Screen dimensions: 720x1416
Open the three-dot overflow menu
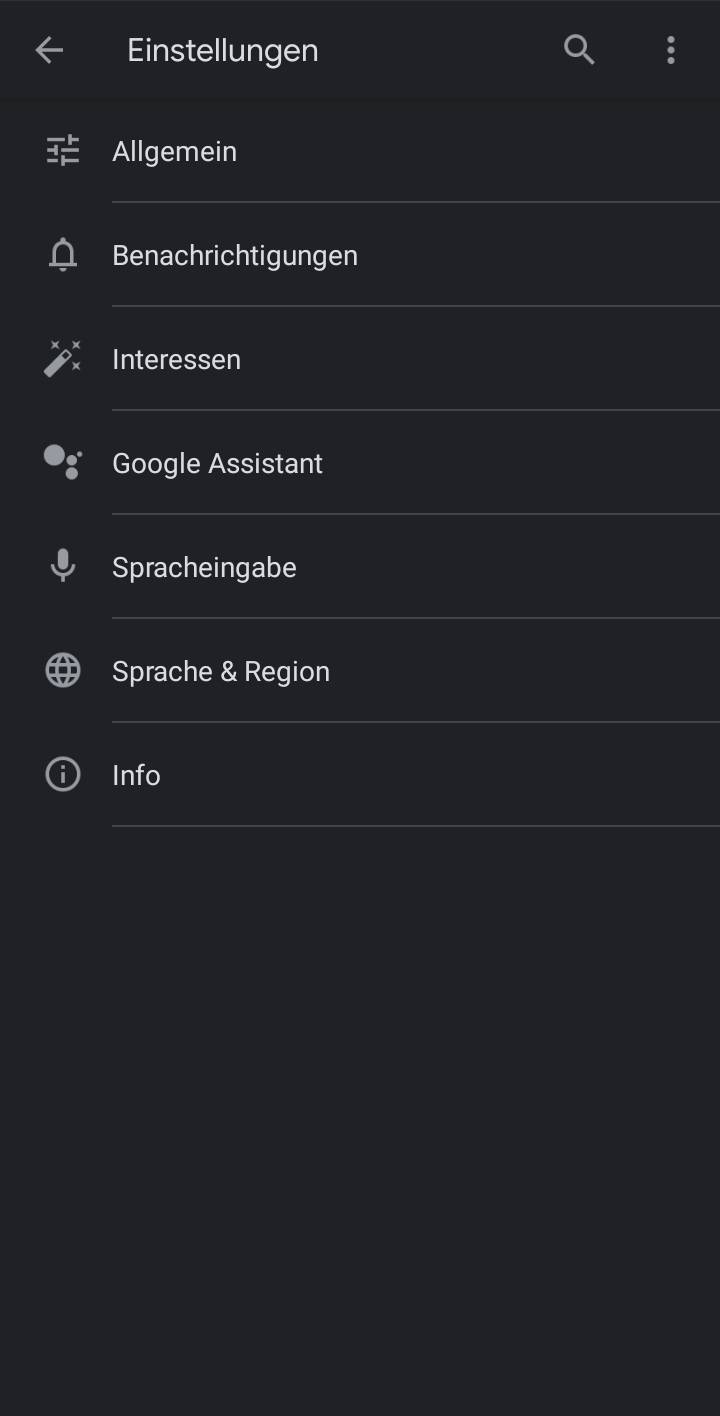[671, 50]
